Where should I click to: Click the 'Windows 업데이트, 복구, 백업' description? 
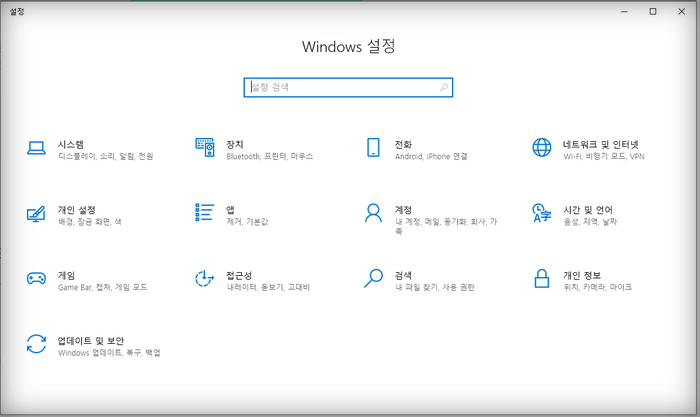click(x=109, y=353)
